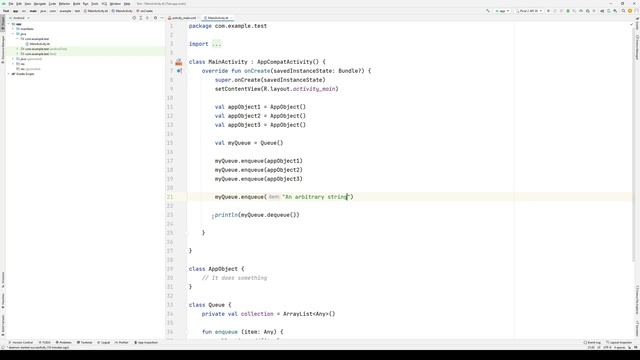Open the VCS menu
Screen dimensions: 640x360
104,4
